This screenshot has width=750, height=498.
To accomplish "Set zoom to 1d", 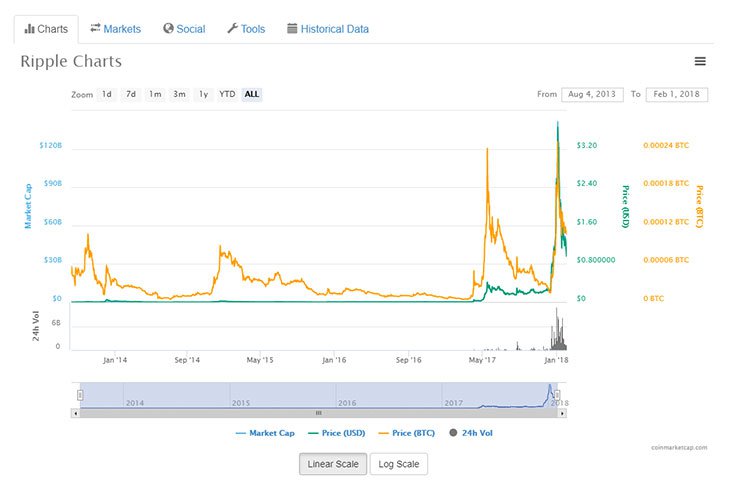I will 107,94.
